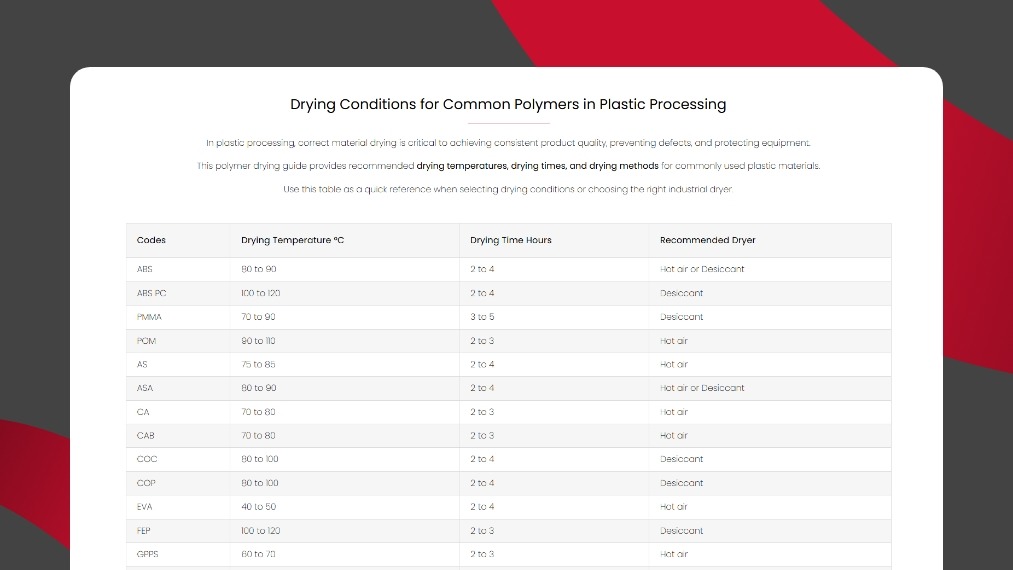
Task: Click the 'Drying Conditions for Common Polymers' heading
Action: click(x=508, y=104)
